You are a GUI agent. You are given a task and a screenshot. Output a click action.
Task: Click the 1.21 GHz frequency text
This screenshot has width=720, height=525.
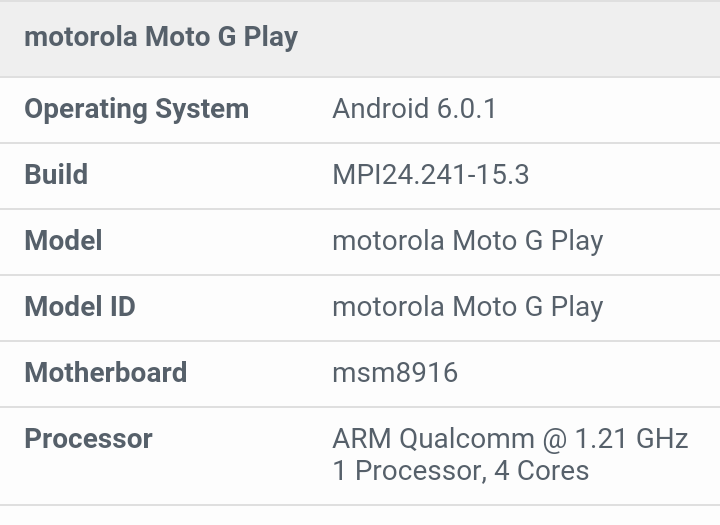click(x=631, y=439)
